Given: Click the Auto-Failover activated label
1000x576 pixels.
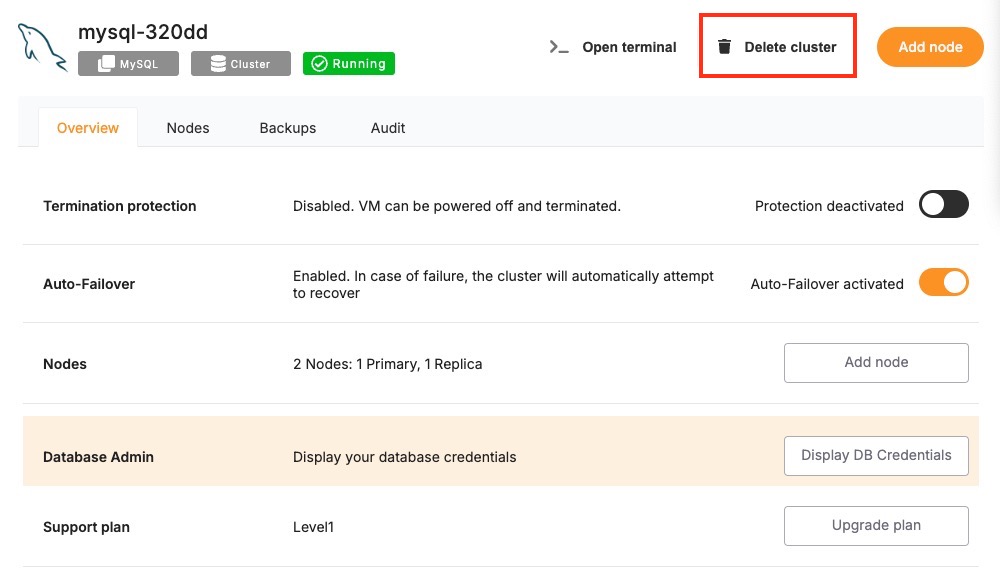Looking at the screenshot, I should pyautogui.click(x=827, y=284).
